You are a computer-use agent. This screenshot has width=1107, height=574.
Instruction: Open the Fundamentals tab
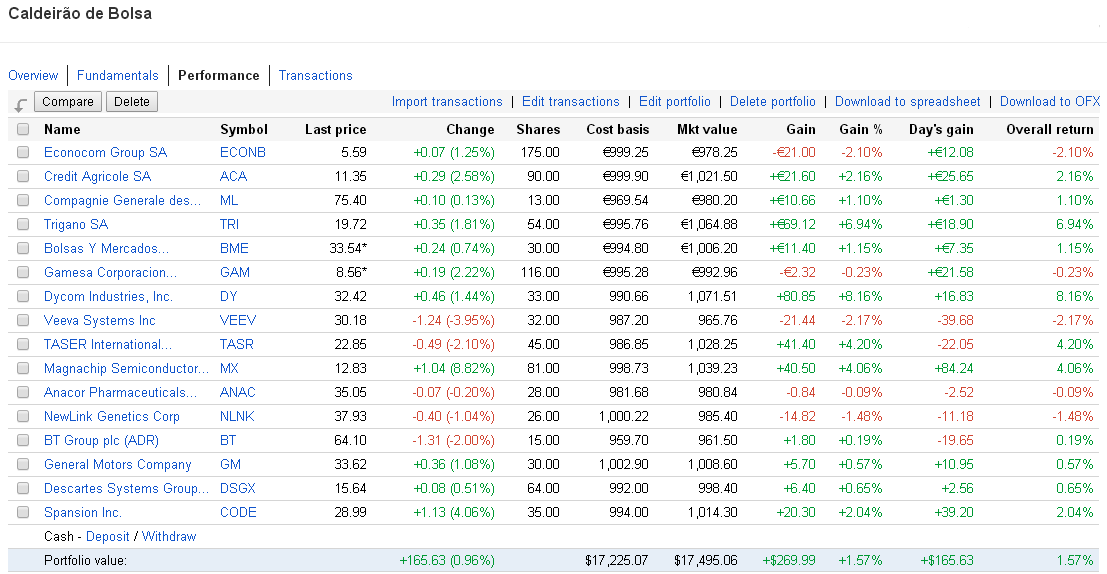(x=117, y=76)
